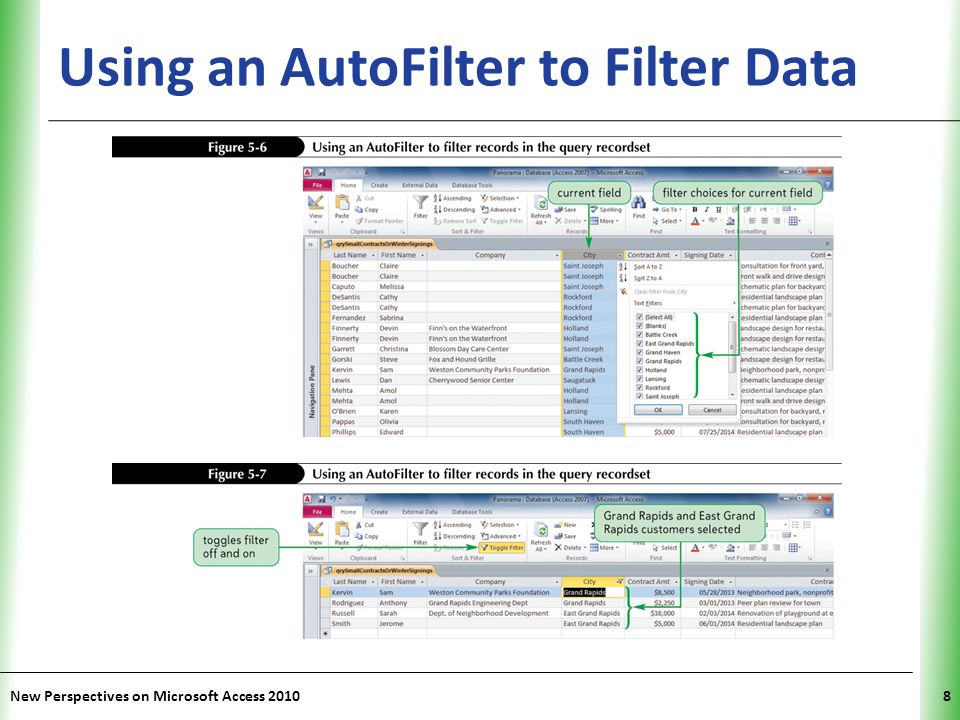Click the Sort Z to A icon in AutoFilter menu
Image resolution: width=960 pixels, height=720 pixels.
[623, 278]
